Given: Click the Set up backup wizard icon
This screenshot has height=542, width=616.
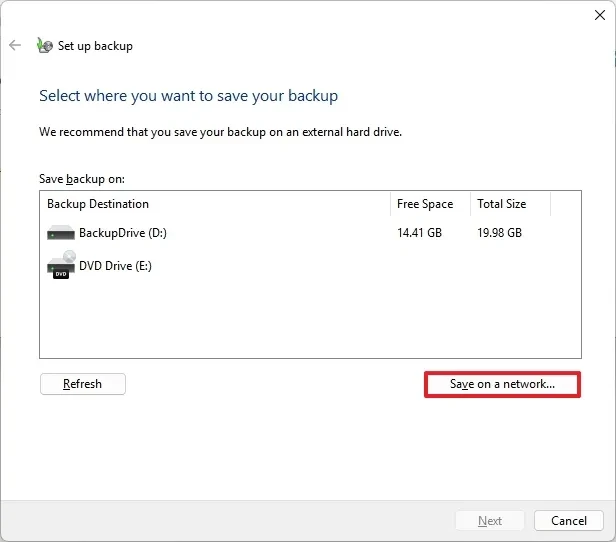Looking at the screenshot, I should click(44, 45).
